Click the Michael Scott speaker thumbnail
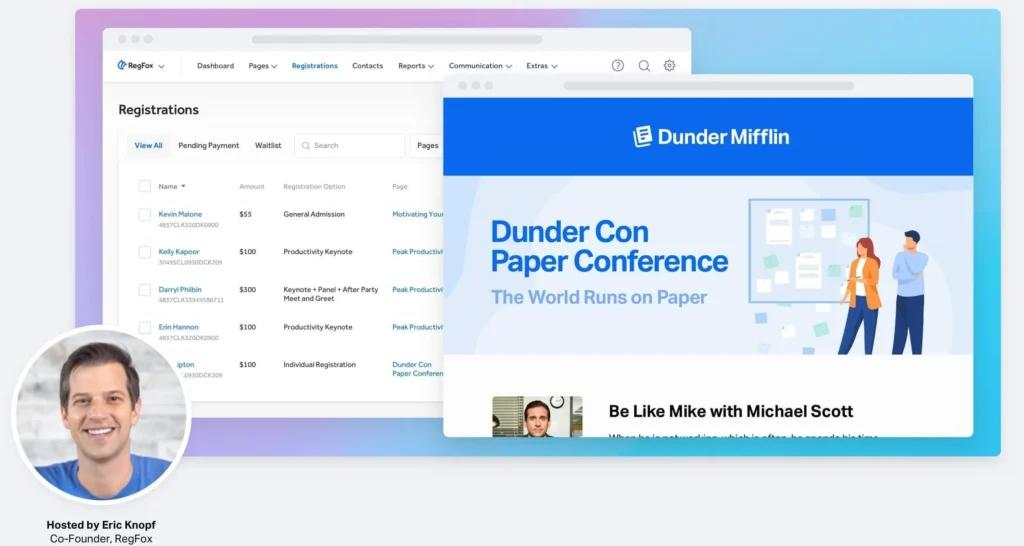Image resolution: width=1024 pixels, height=546 pixels. tap(537, 416)
